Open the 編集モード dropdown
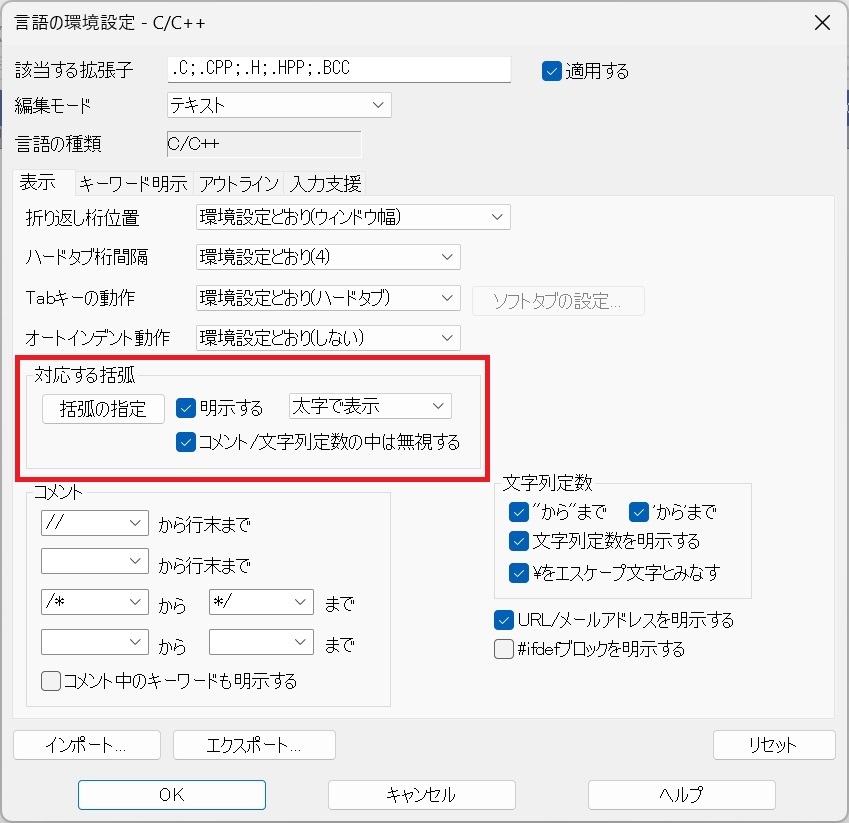 click(279, 105)
